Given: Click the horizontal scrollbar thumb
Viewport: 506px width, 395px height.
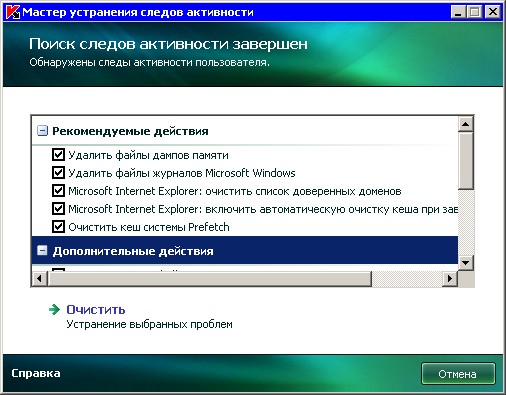Looking at the screenshot, I should point(210,278).
